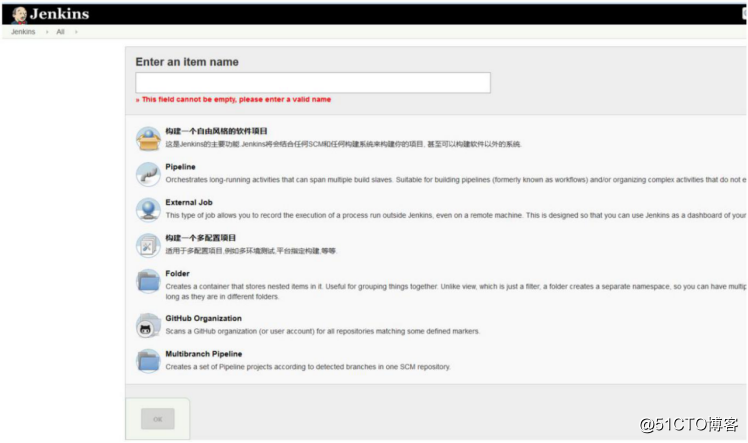Select the Multibranch Pipeline folder icon
The image size is (748, 443).
[x=148, y=361]
